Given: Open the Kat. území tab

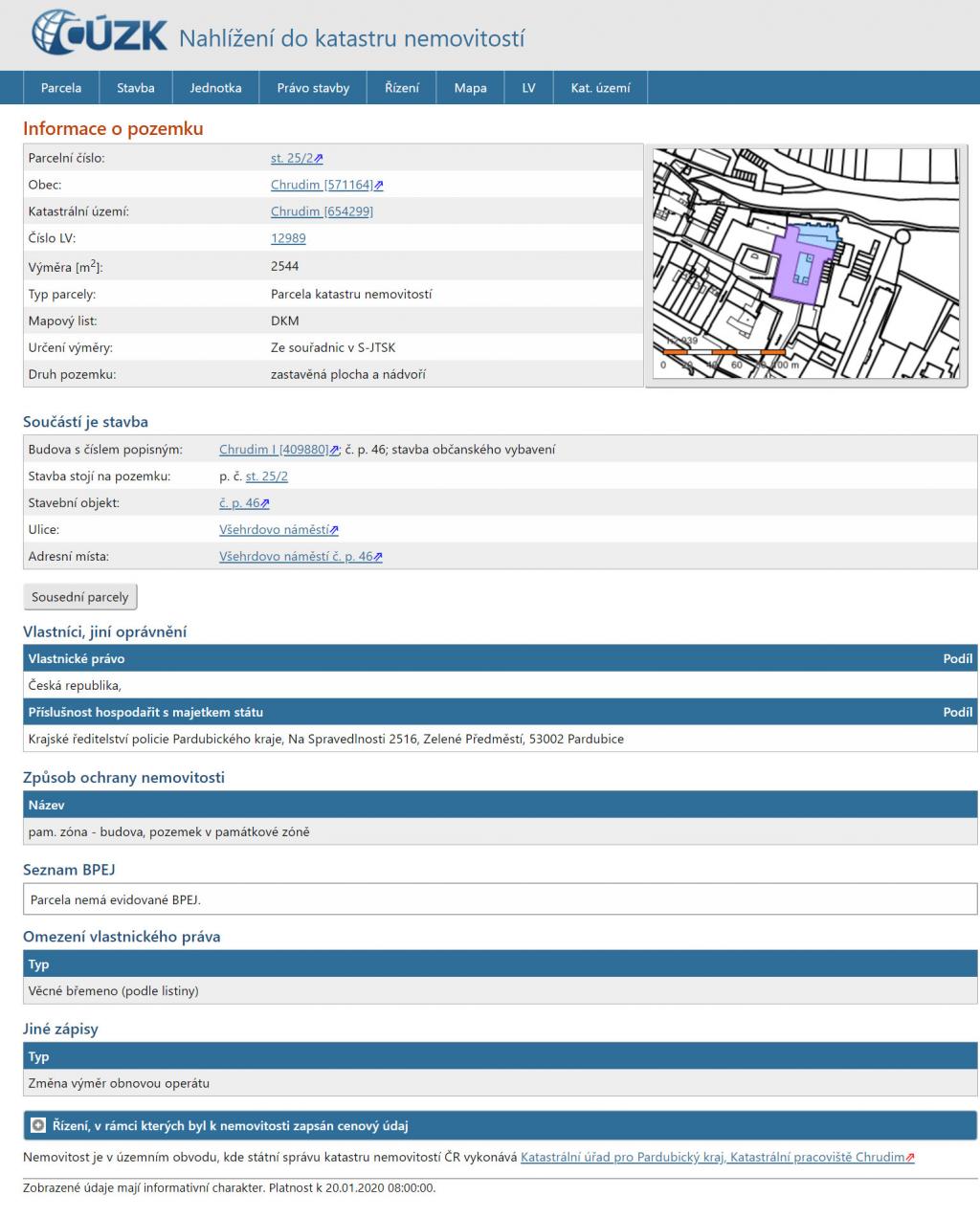Looking at the screenshot, I should (600, 88).
